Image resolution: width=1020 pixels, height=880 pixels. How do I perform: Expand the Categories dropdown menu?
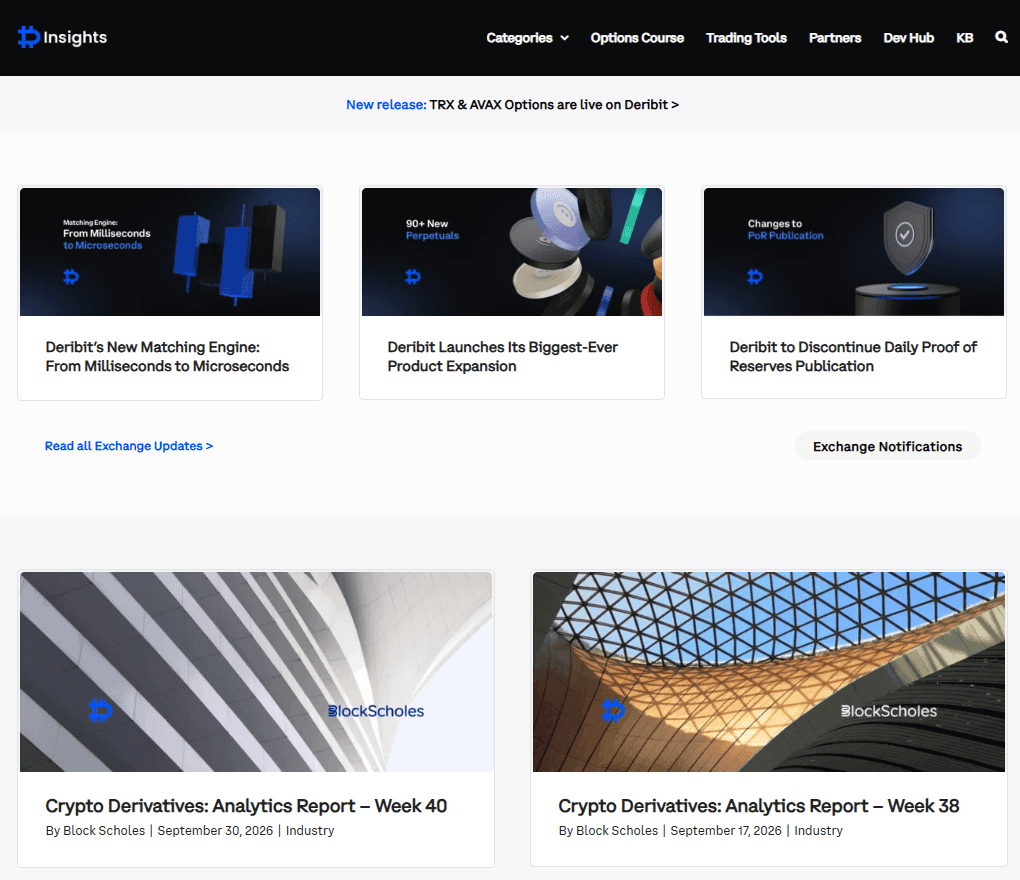(x=528, y=38)
